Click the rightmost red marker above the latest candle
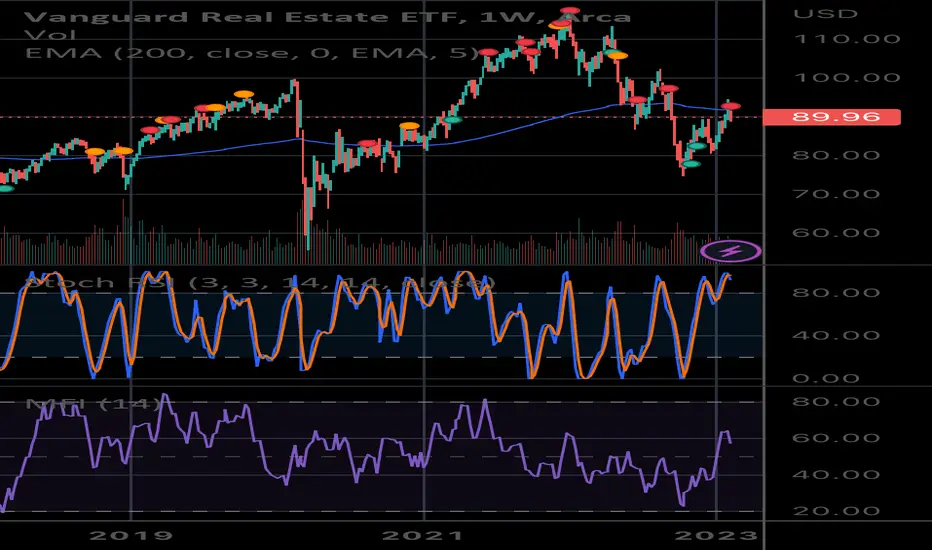This screenshot has height=550, width=932. pyautogui.click(x=731, y=106)
